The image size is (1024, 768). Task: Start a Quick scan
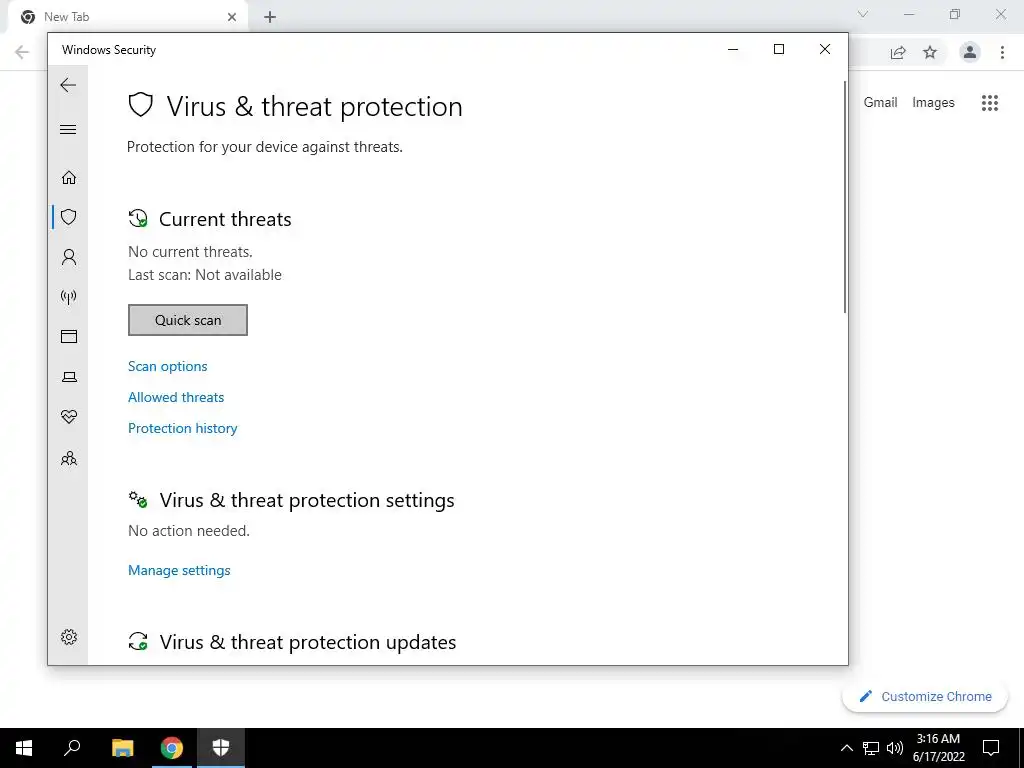187,320
